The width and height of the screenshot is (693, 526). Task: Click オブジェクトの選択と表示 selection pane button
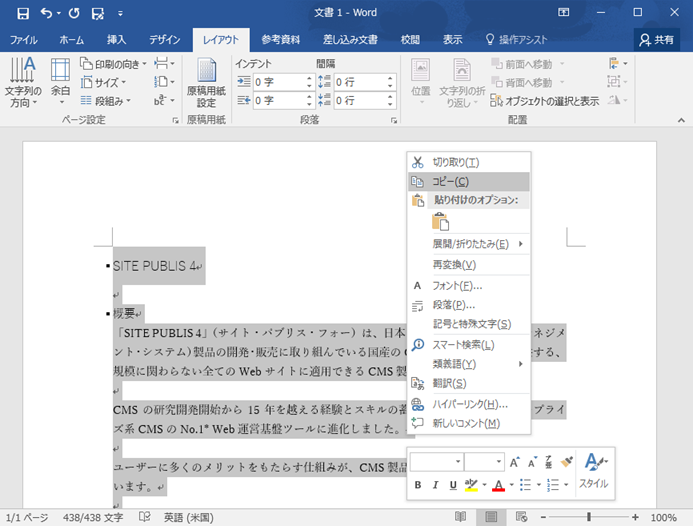tap(544, 101)
